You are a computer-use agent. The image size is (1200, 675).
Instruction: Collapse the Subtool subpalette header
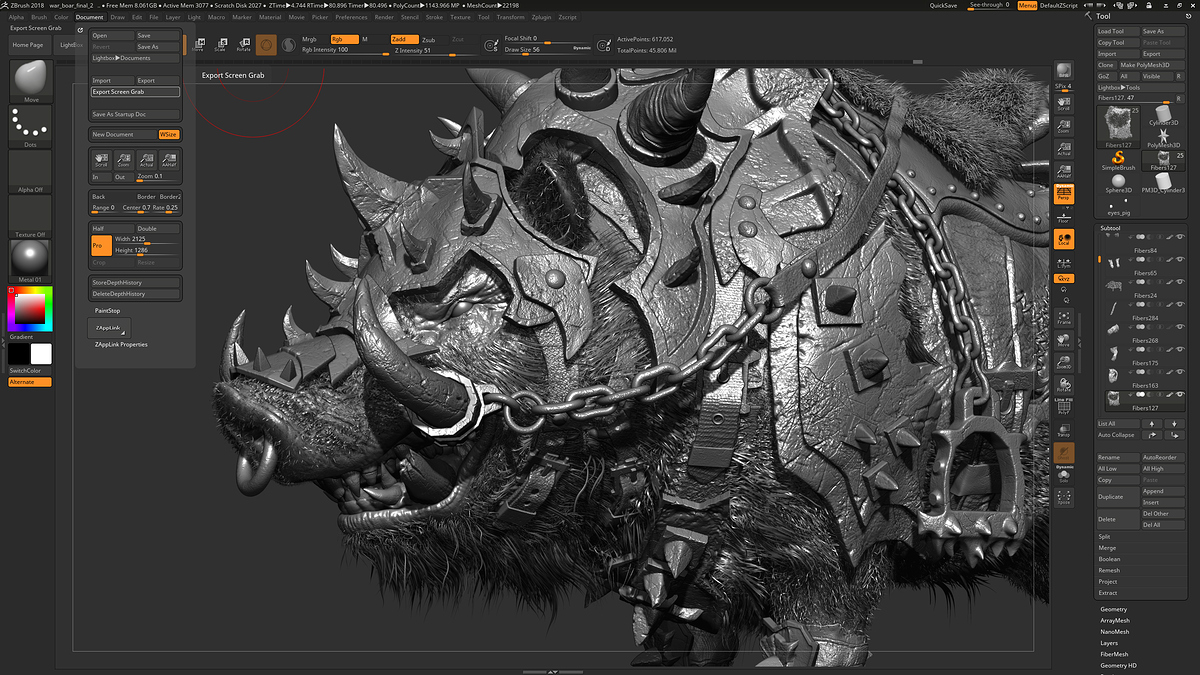[x=1110, y=228]
